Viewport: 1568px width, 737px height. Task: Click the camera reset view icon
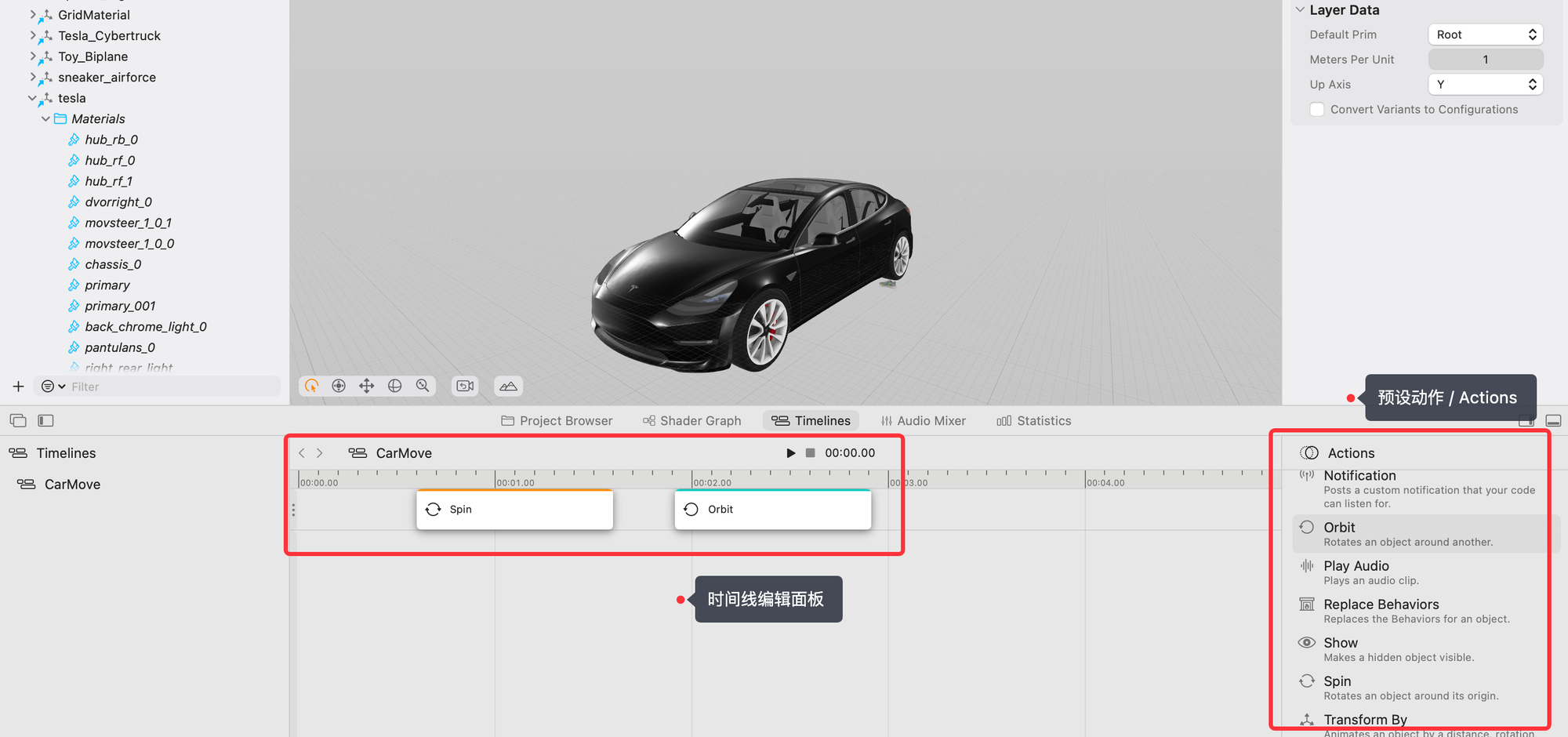click(x=466, y=386)
